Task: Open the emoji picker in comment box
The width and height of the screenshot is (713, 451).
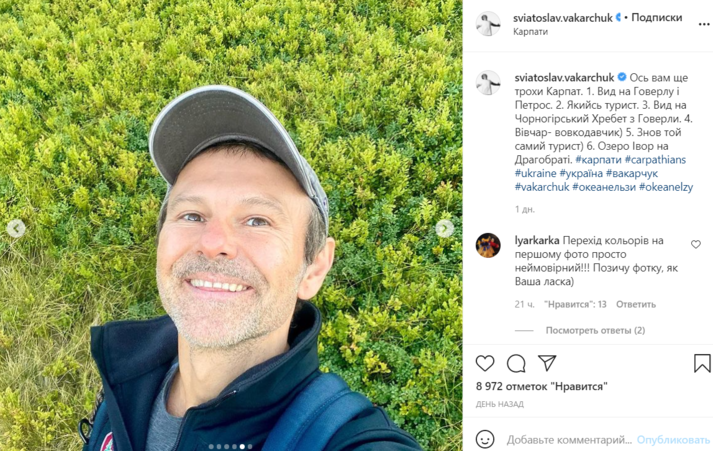Action: (x=485, y=439)
